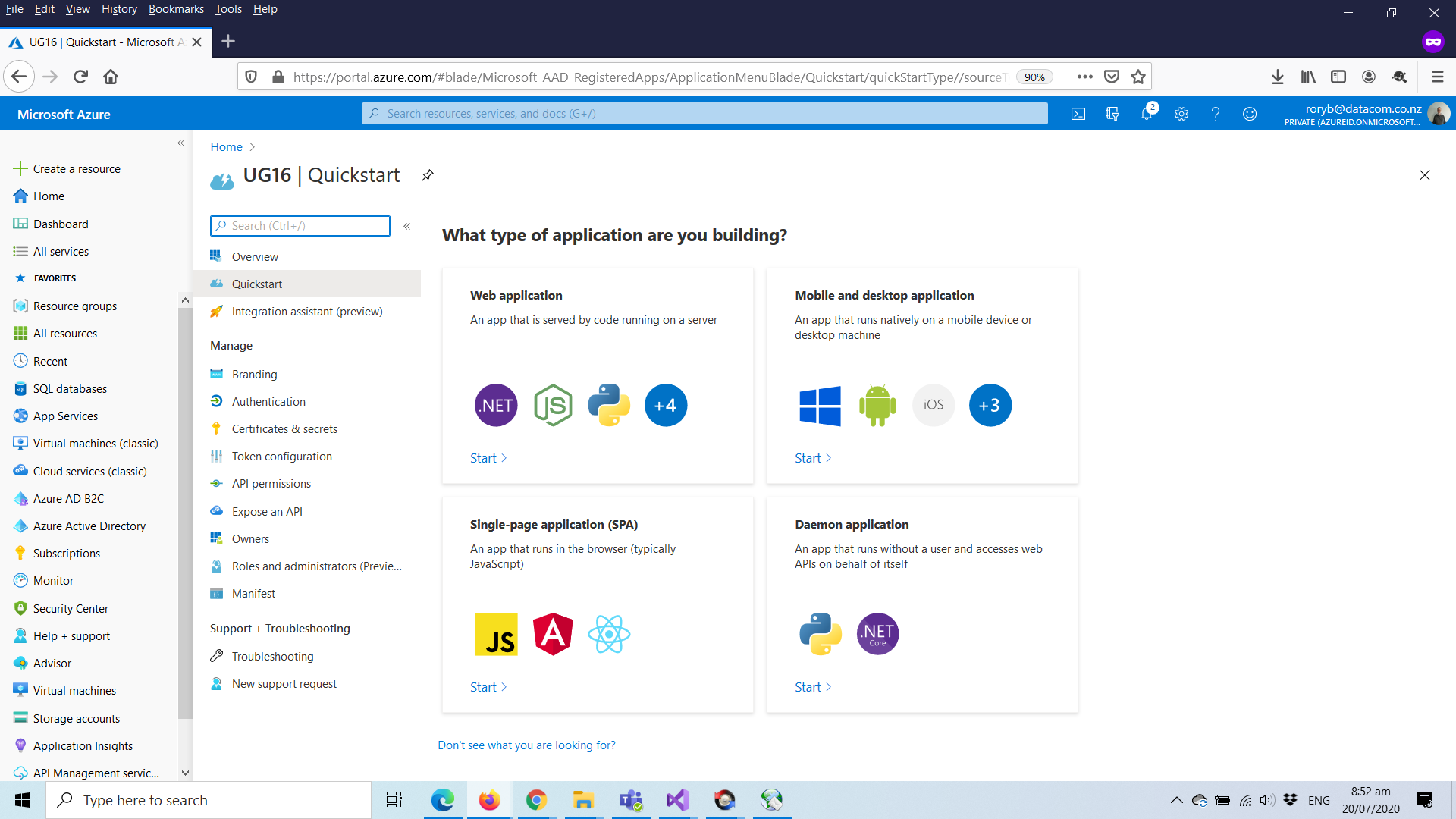Pin the UG16 Quickstart page
The image size is (1456, 819).
(x=427, y=174)
